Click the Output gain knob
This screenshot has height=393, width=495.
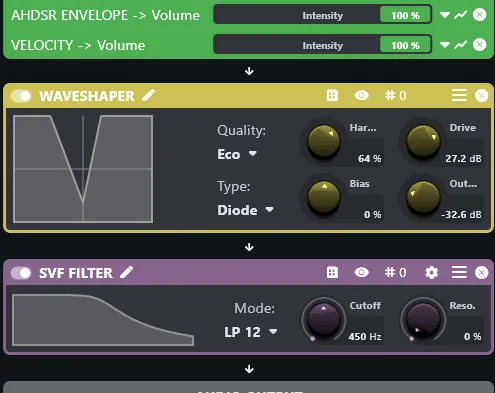423,197
